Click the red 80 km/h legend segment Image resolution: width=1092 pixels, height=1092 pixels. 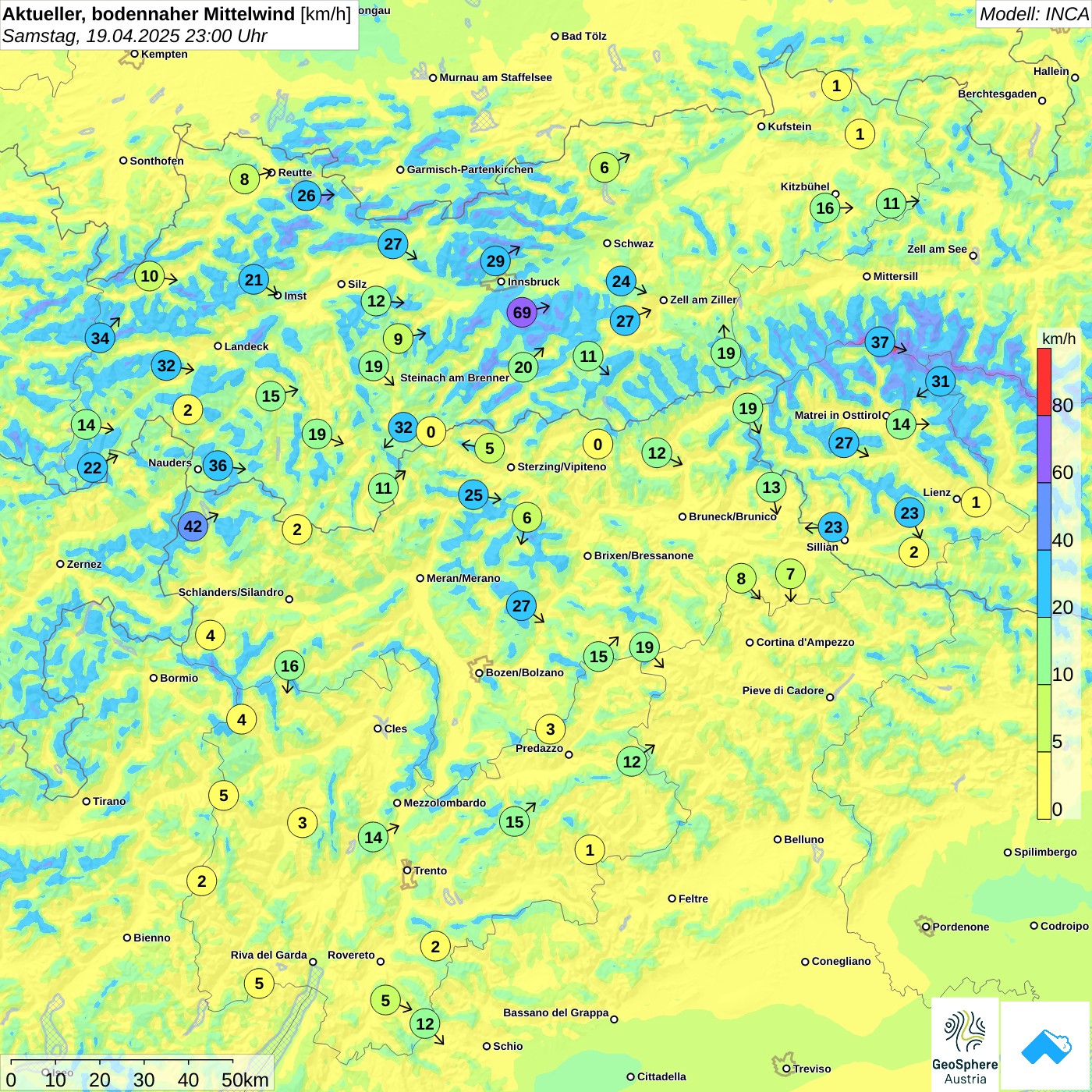click(x=1044, y=381)
